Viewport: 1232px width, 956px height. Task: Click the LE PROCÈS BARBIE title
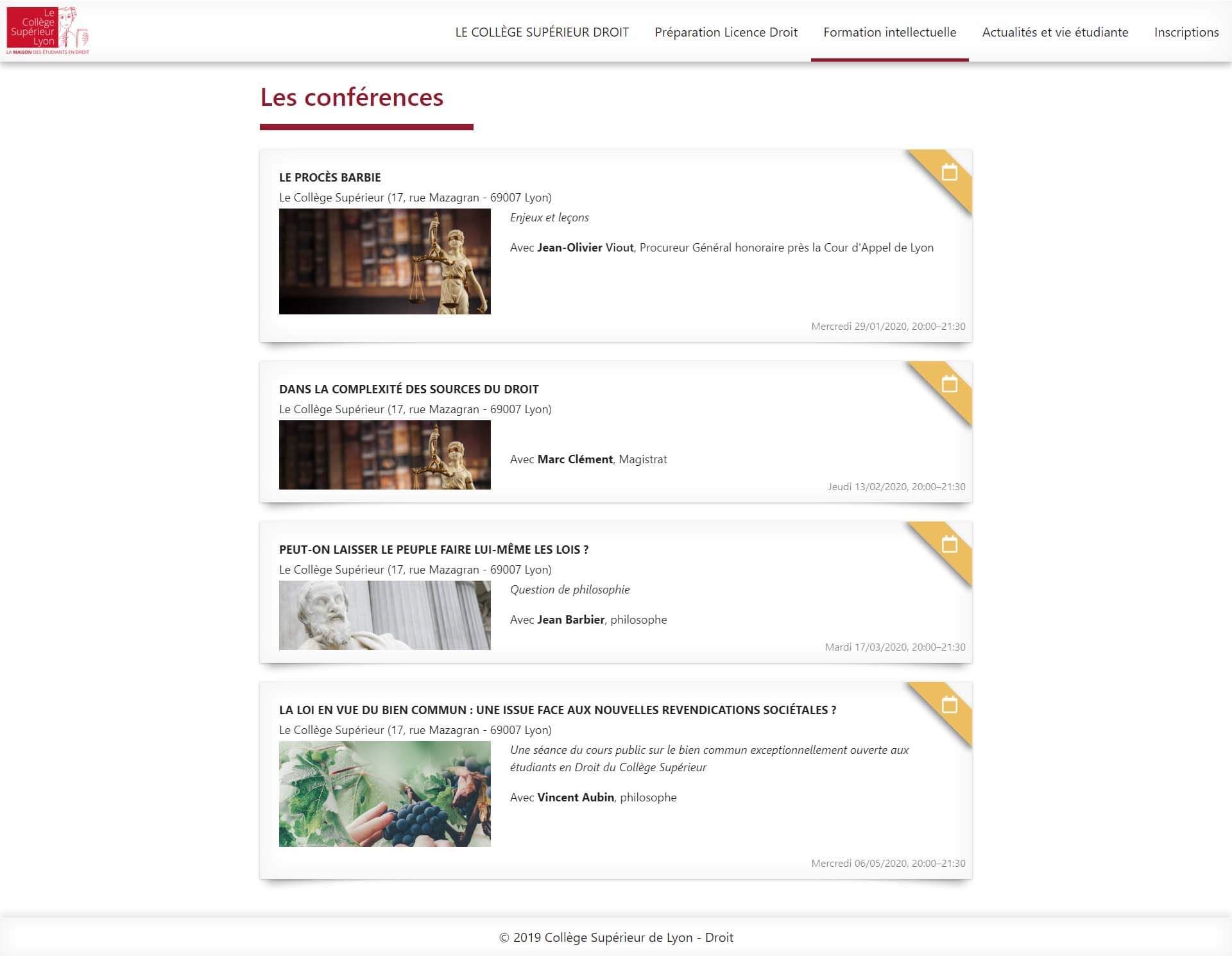point(330,178)
